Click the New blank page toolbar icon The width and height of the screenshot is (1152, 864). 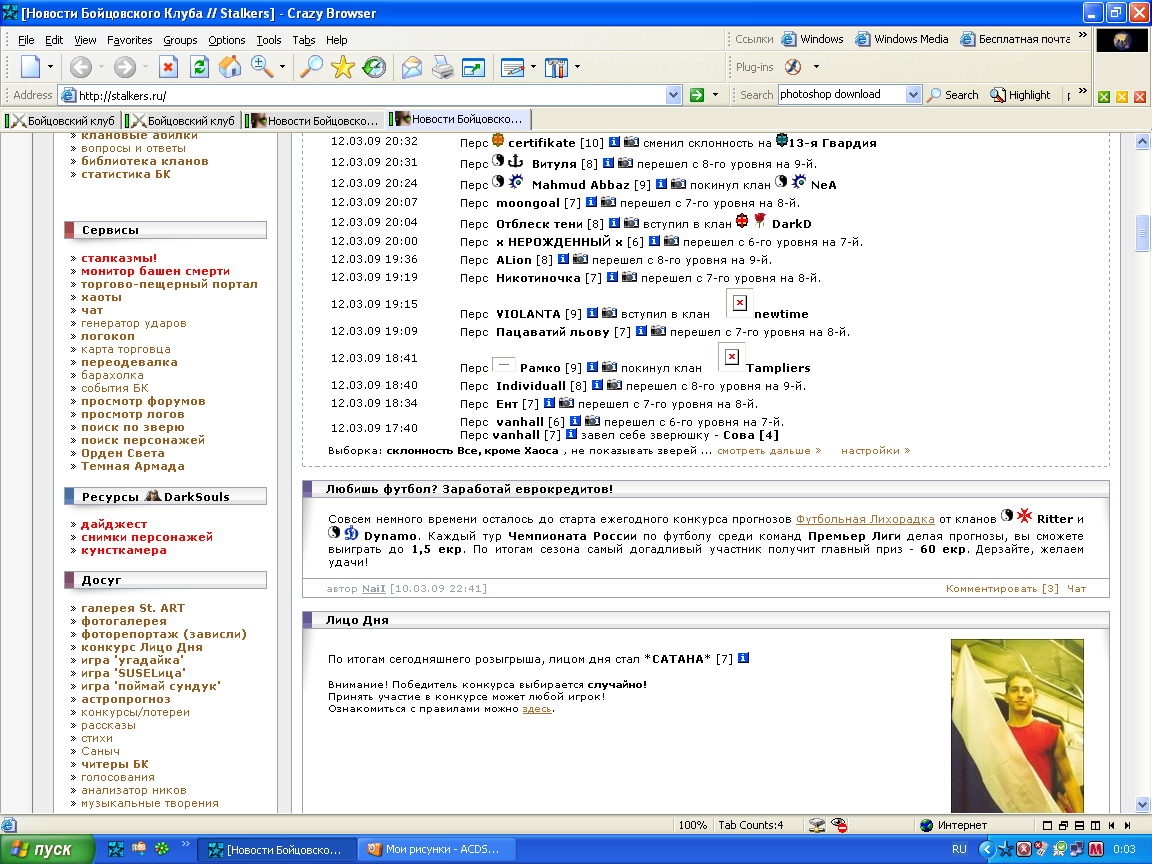30,67
